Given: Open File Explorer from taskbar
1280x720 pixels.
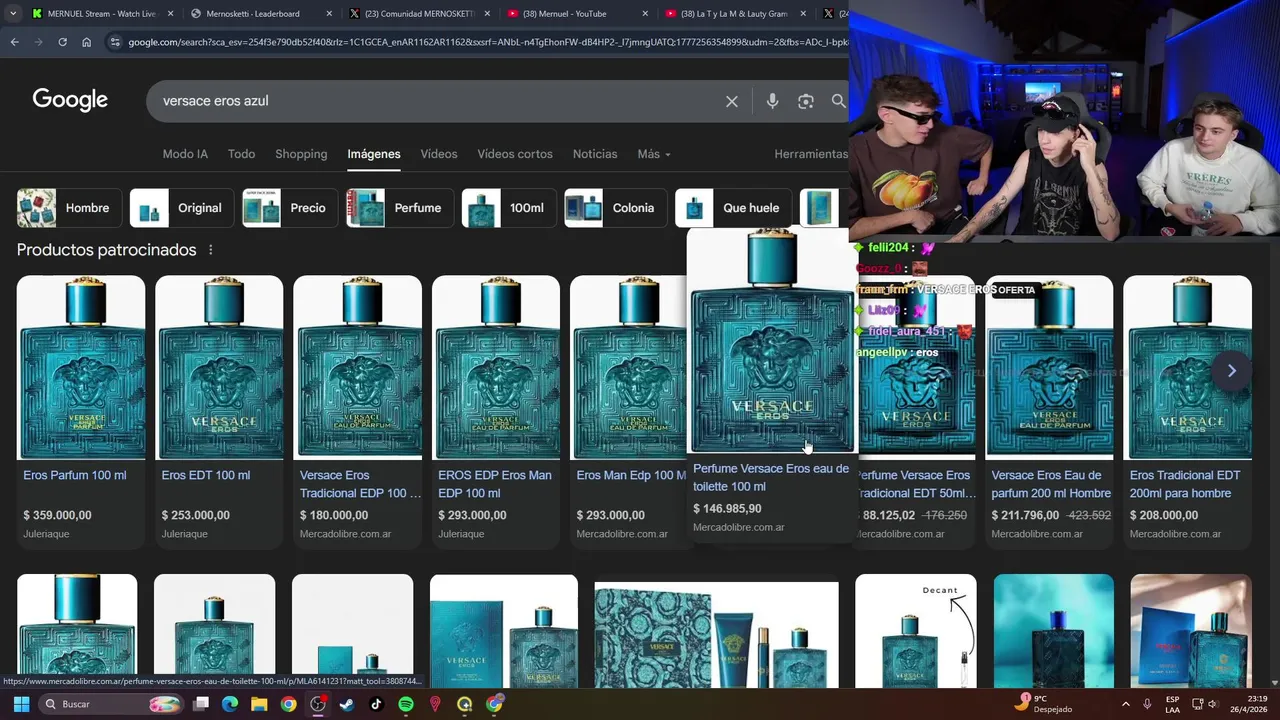Looking at the screenshot, I should click(259, 704).
